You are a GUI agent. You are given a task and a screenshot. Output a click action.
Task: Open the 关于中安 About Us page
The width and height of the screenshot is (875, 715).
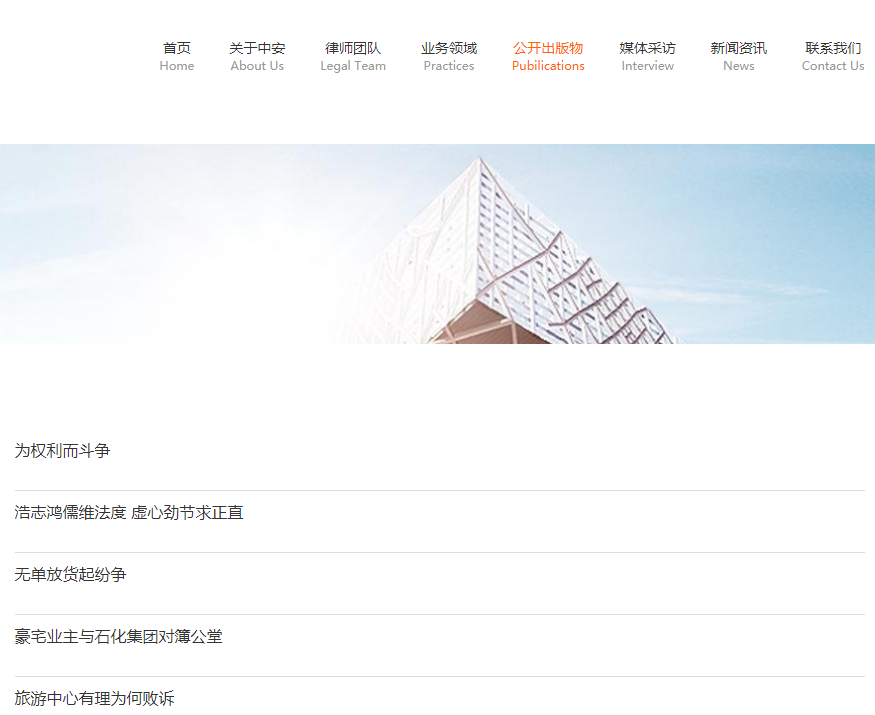coord(257,56)
